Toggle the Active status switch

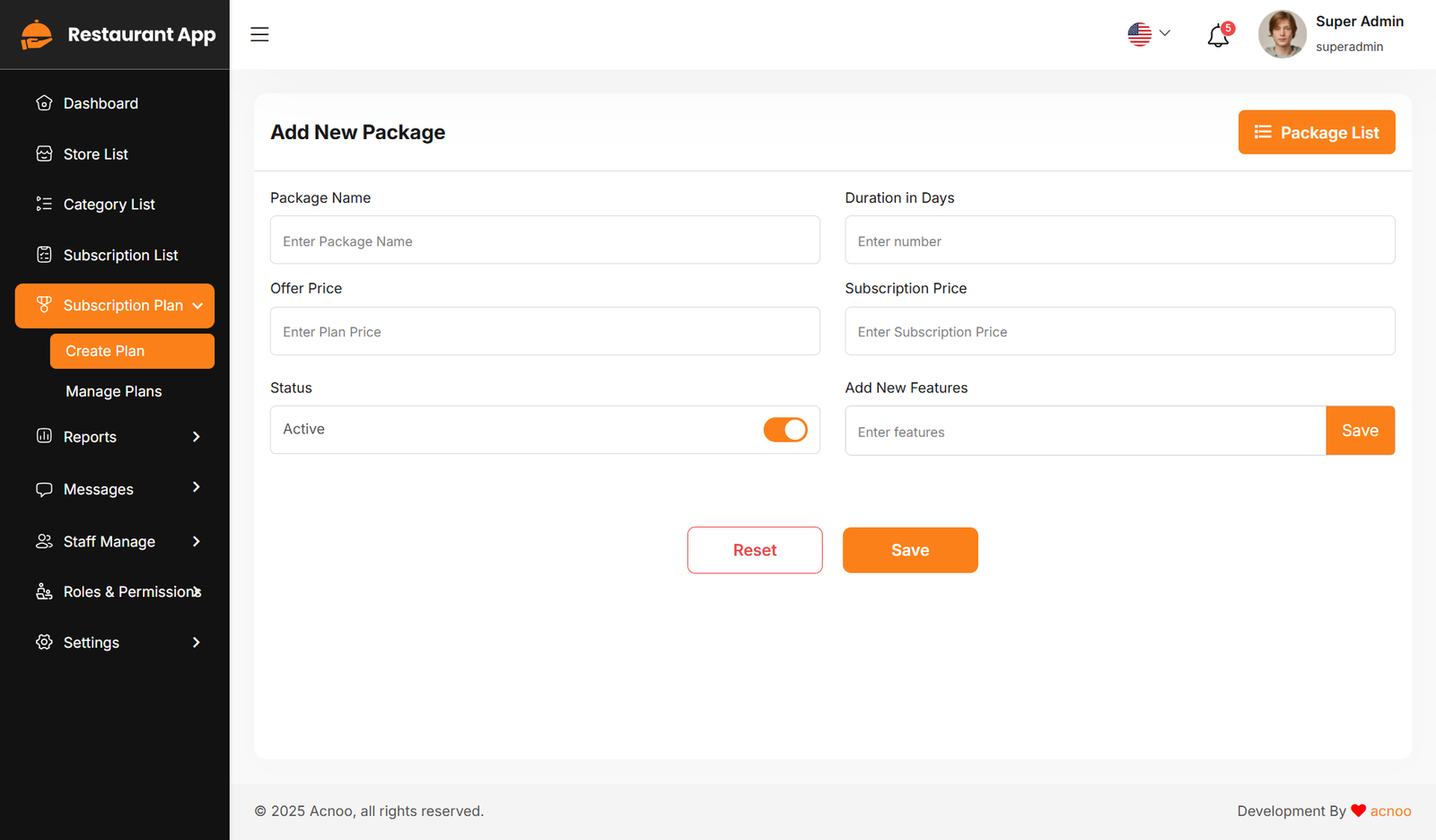coord(785,430)
